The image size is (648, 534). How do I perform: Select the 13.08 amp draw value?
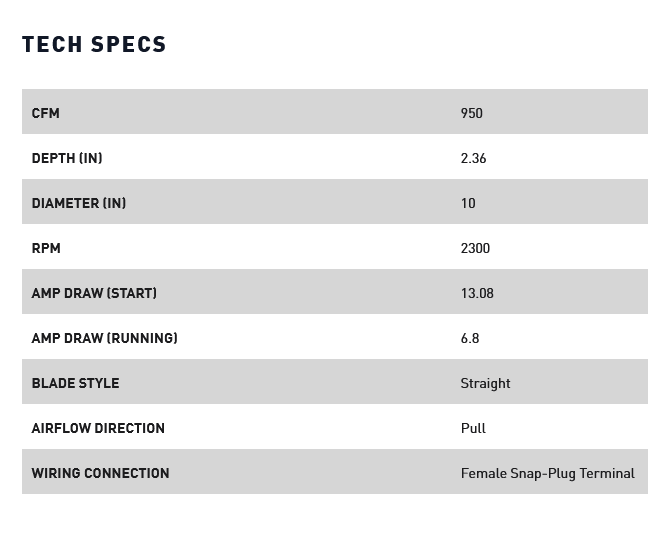tap(478, 293)
